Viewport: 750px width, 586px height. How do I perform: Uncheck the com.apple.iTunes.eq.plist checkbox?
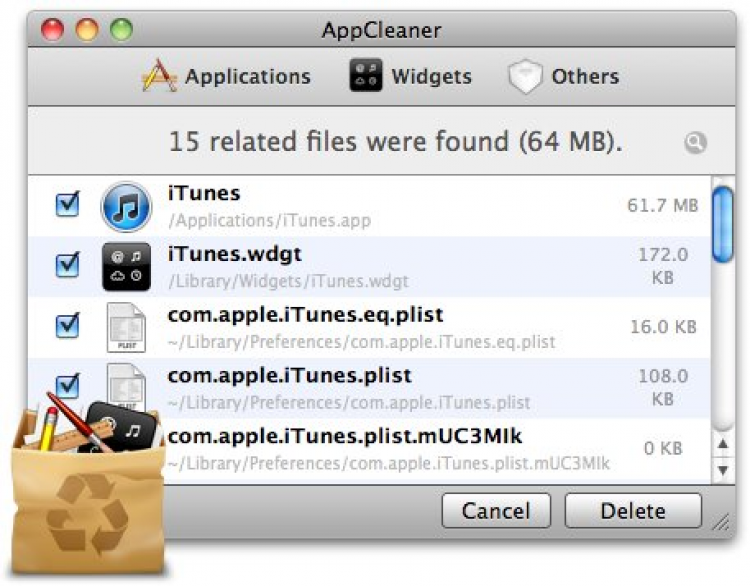(x=67, y=325)
